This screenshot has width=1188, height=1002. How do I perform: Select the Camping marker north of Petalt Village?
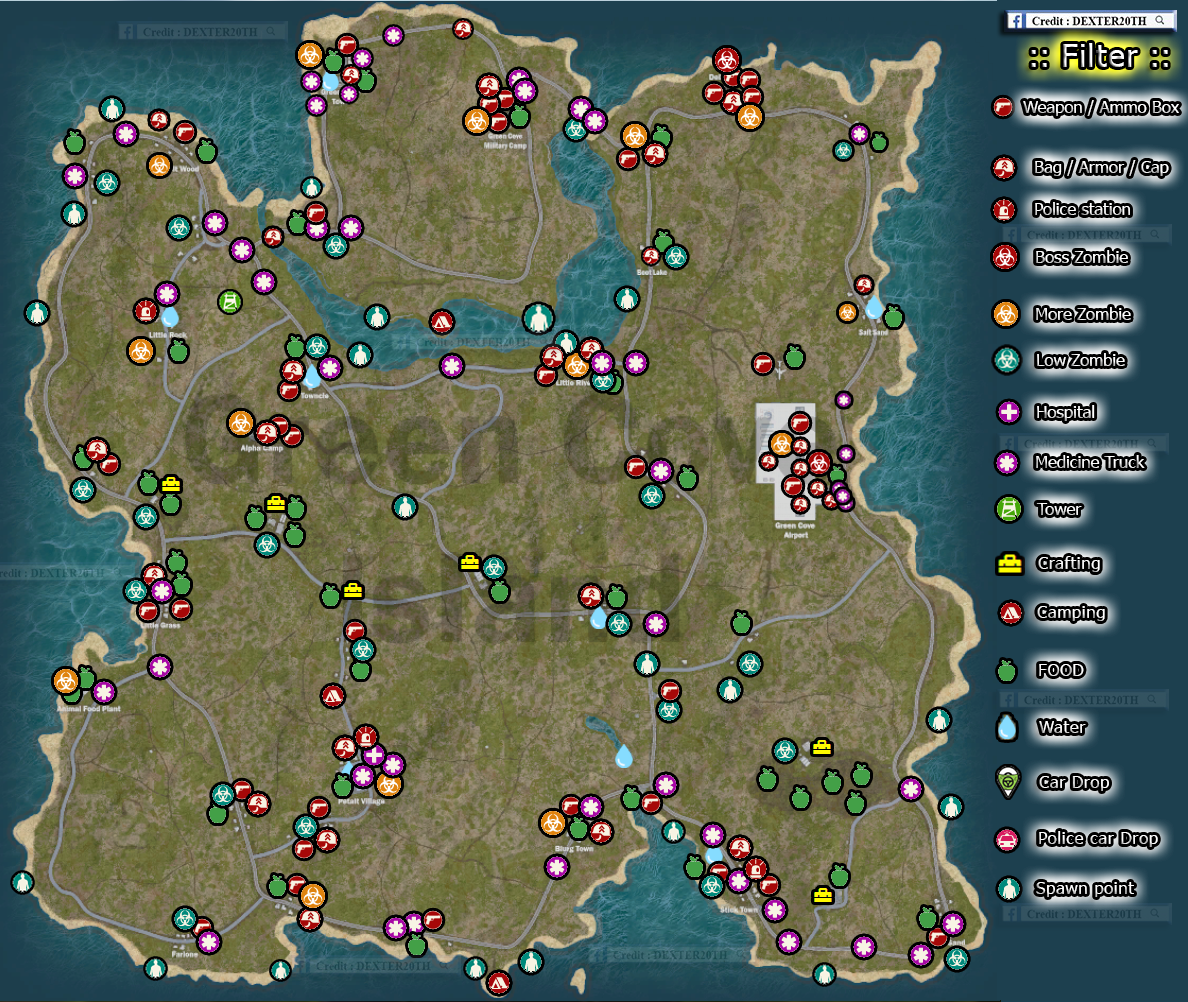point(333,695)
